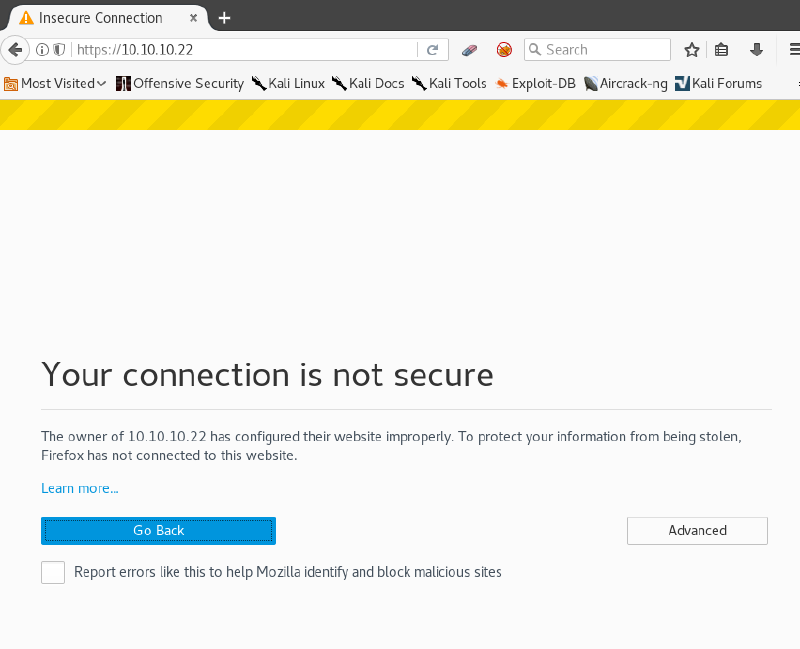This screenshot has height=649, width=800.
Task: Open the NoScript extension icon
Action: coord(503,49)
